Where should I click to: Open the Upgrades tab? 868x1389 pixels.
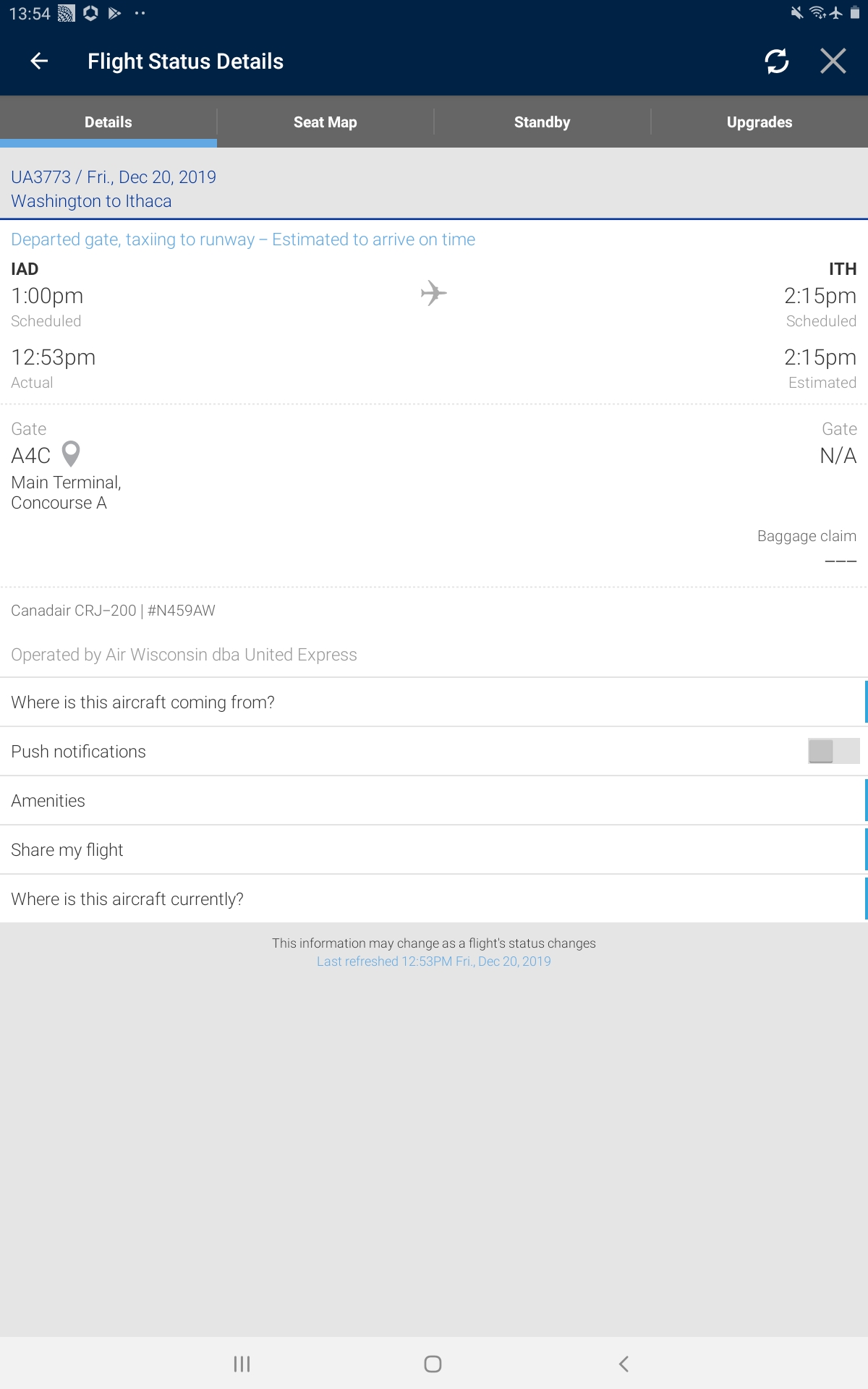click(759, 122)
